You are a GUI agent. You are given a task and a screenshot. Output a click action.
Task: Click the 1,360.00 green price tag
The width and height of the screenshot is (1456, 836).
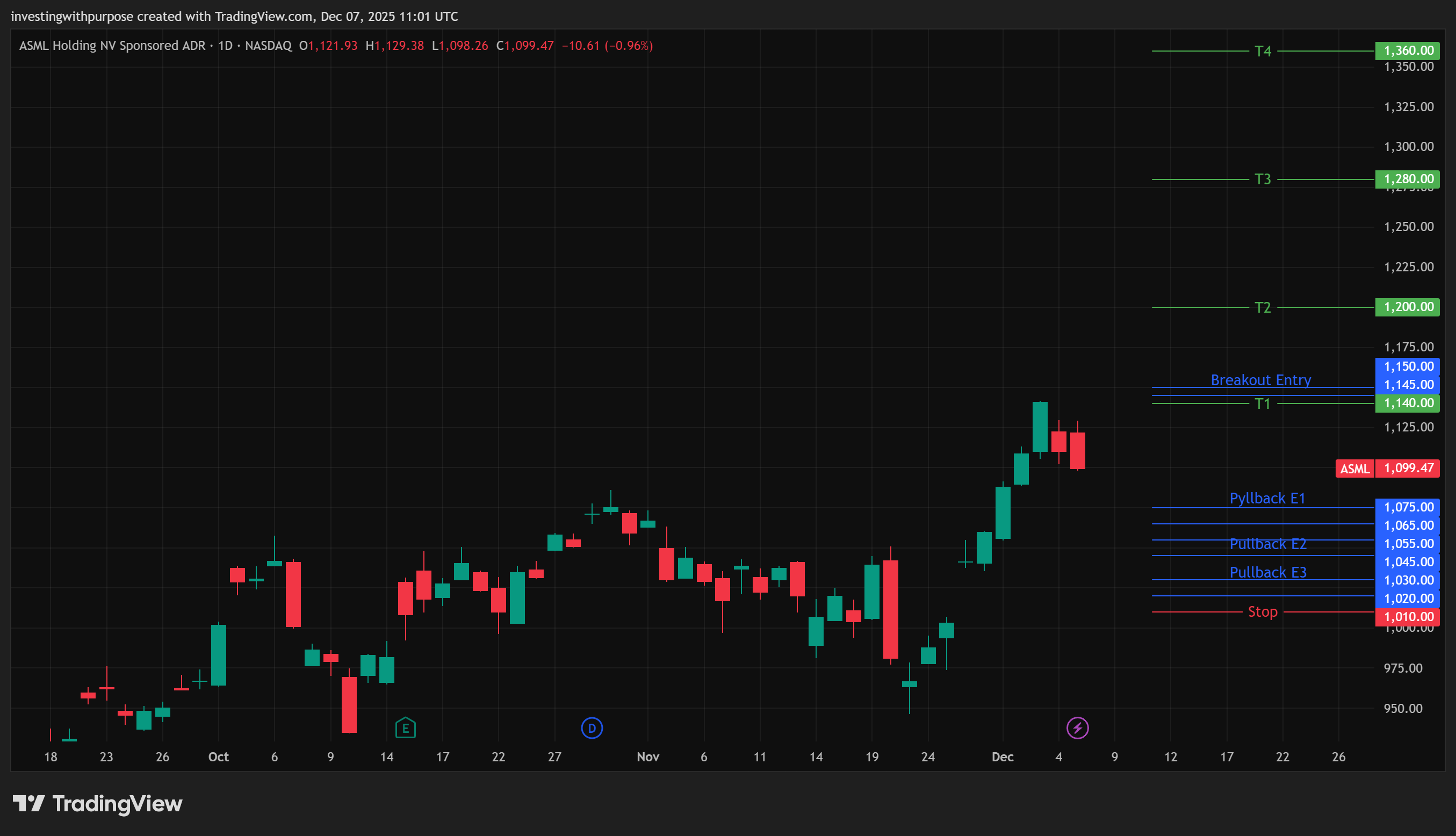tap(1407, 51)
